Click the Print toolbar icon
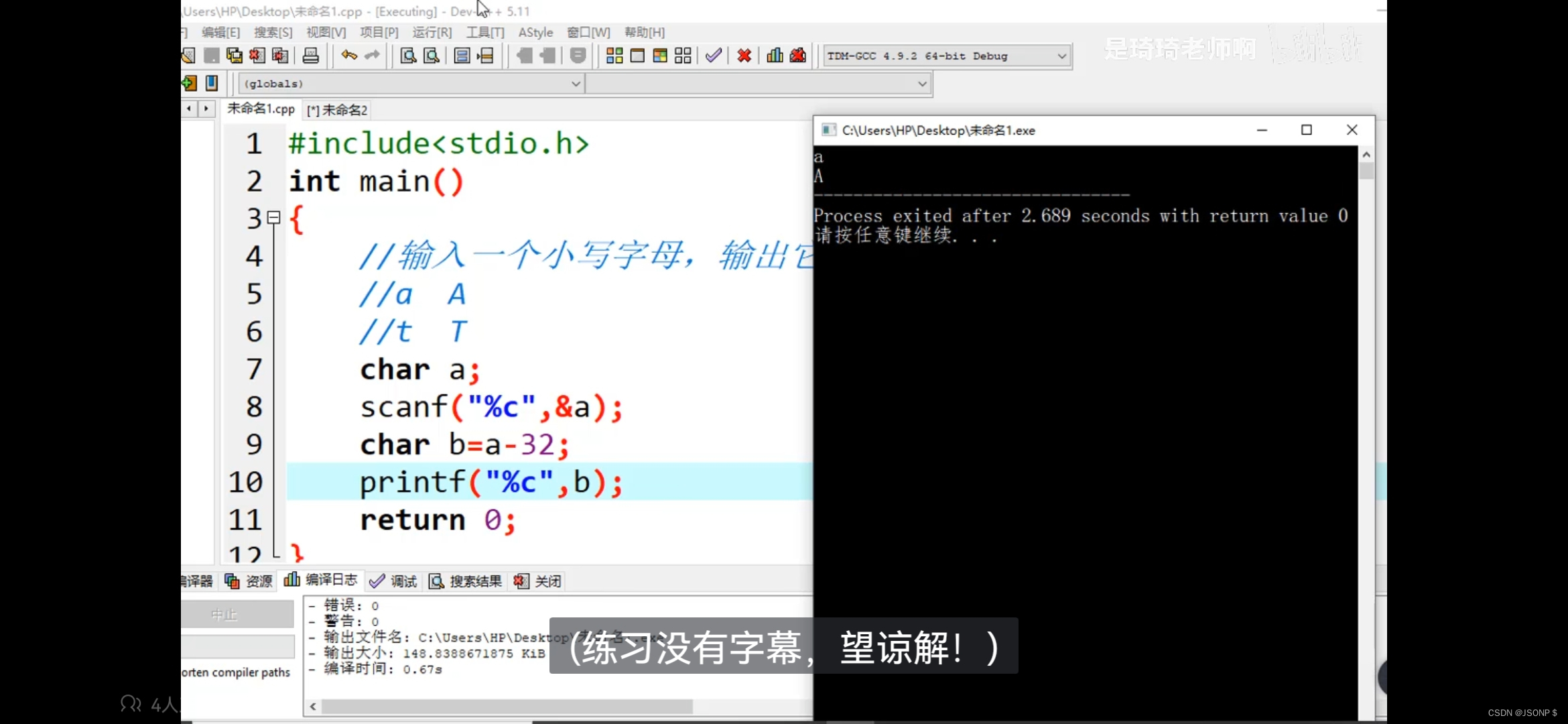1568x724 pixels. (310, 56)
